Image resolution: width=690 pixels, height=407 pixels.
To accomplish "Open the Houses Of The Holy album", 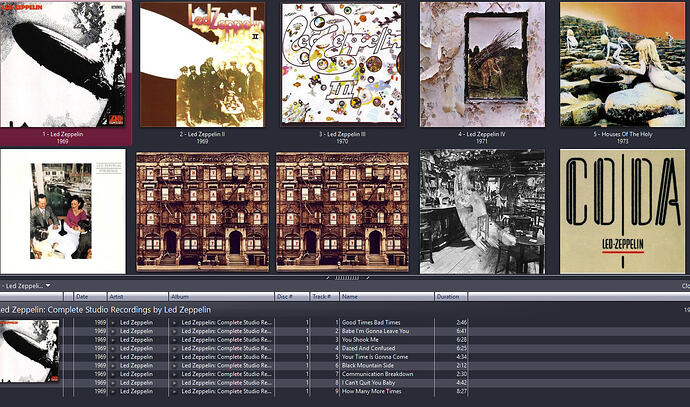I will click(622, 65).
